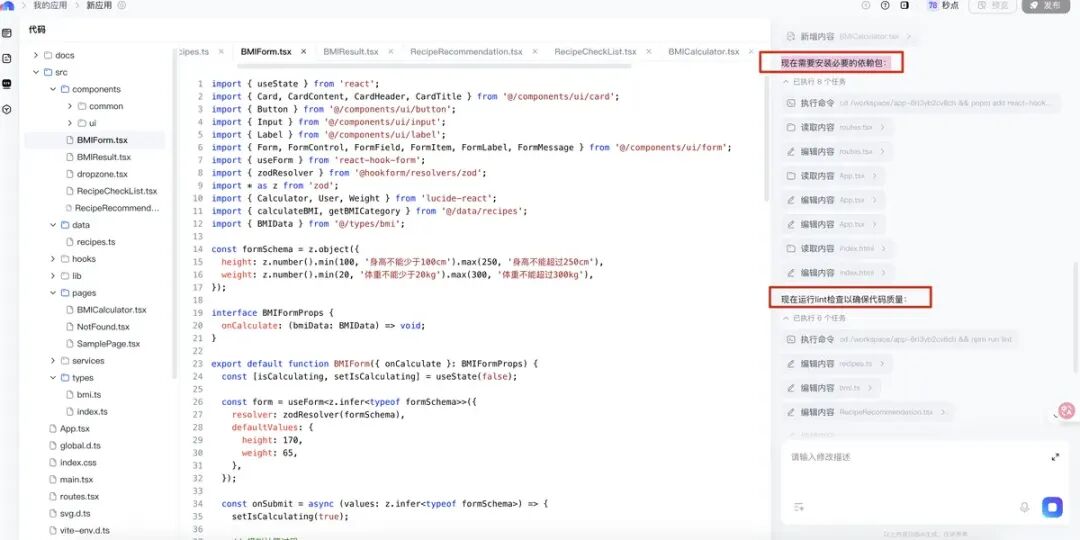
Task: Open dropzone.tsx in file tree
Action: pos(102,174)
